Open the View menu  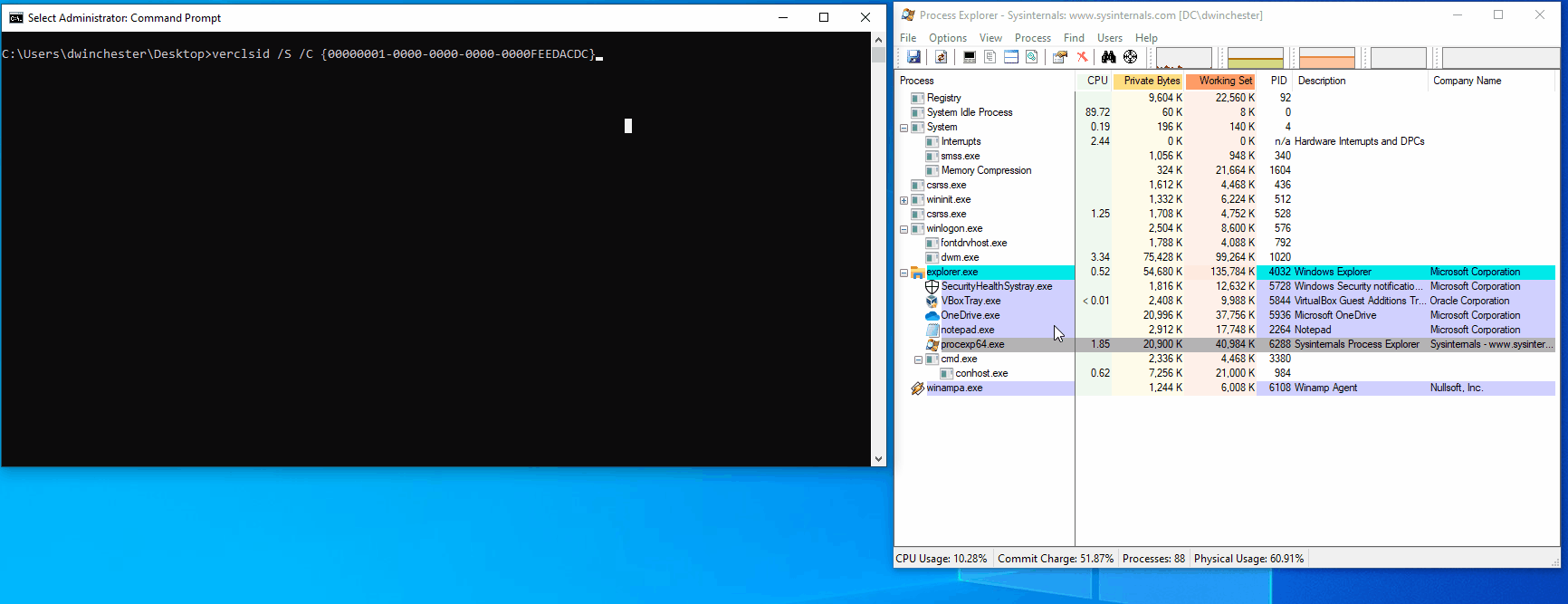point(990,38)
